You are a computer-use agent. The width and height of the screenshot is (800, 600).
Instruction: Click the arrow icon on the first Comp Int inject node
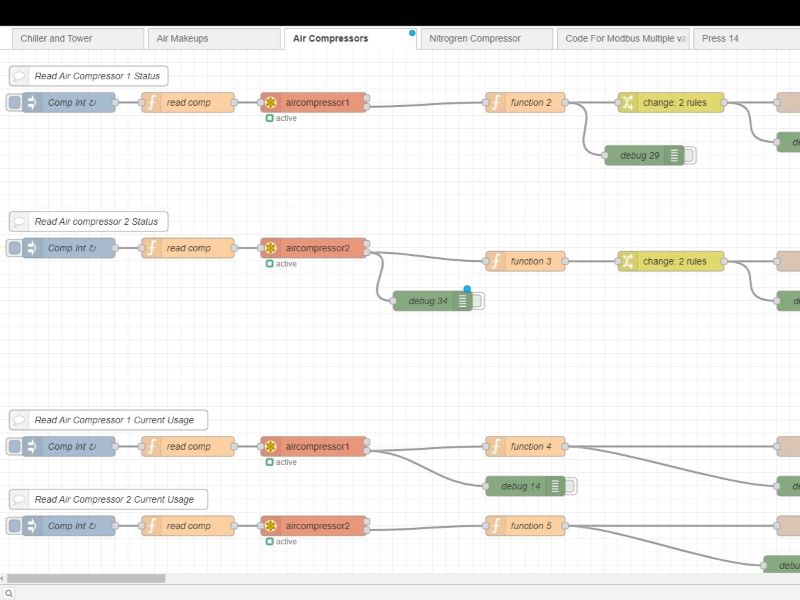32,103
